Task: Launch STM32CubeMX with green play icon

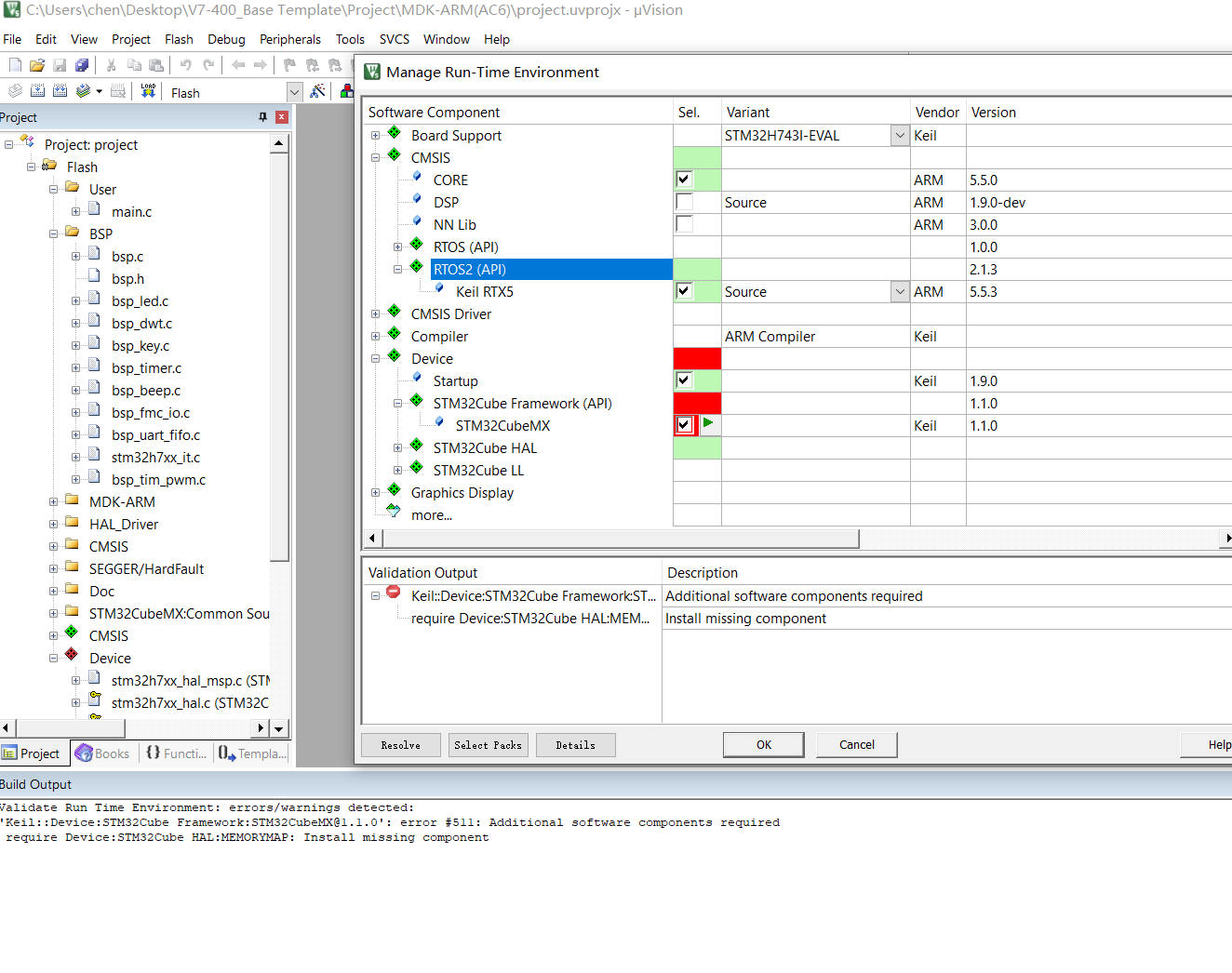Action: (708, 423)
